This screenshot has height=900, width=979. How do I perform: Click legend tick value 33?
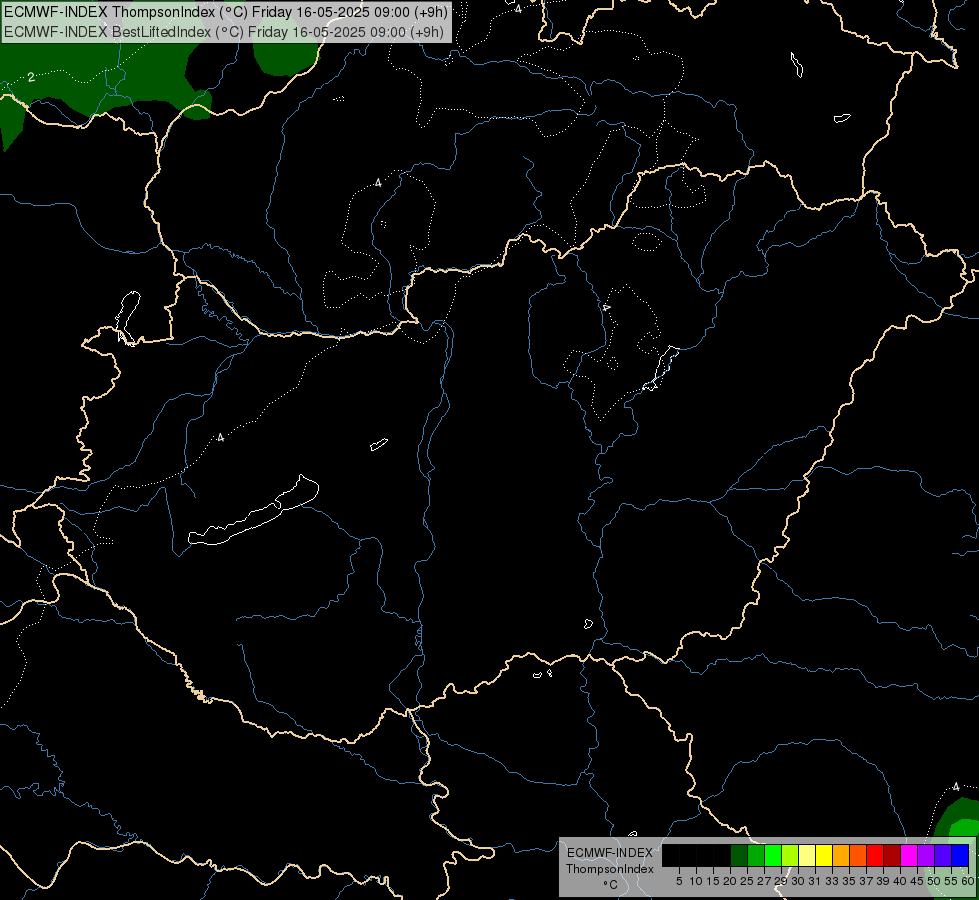tap(832, 881)
